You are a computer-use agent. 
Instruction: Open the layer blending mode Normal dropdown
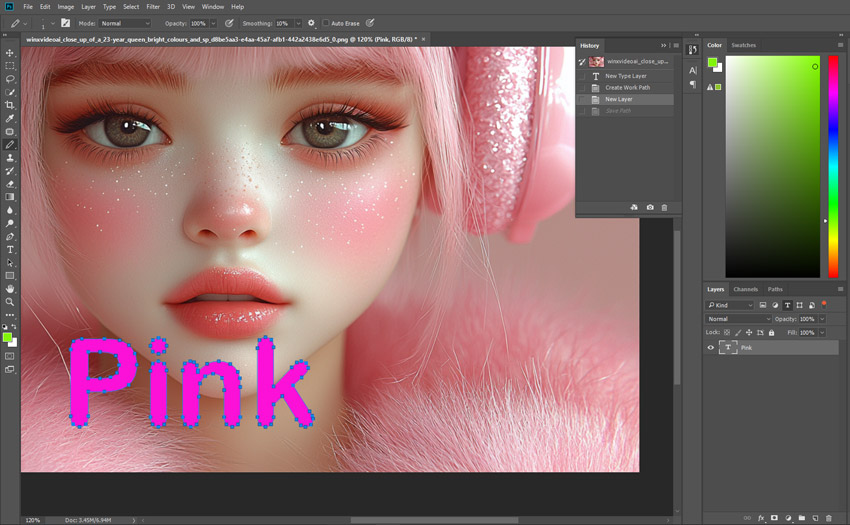[738, 319]
